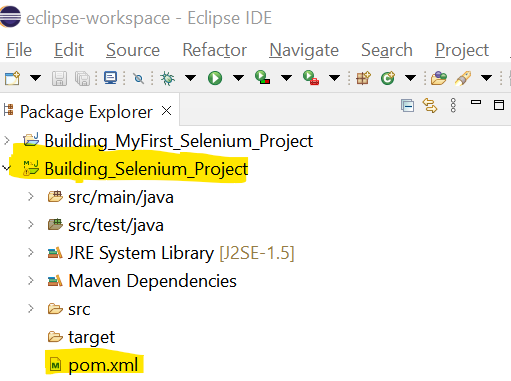The image size is (511, 381).
Task: Select the target folder
Action: [x=91, y=337]
